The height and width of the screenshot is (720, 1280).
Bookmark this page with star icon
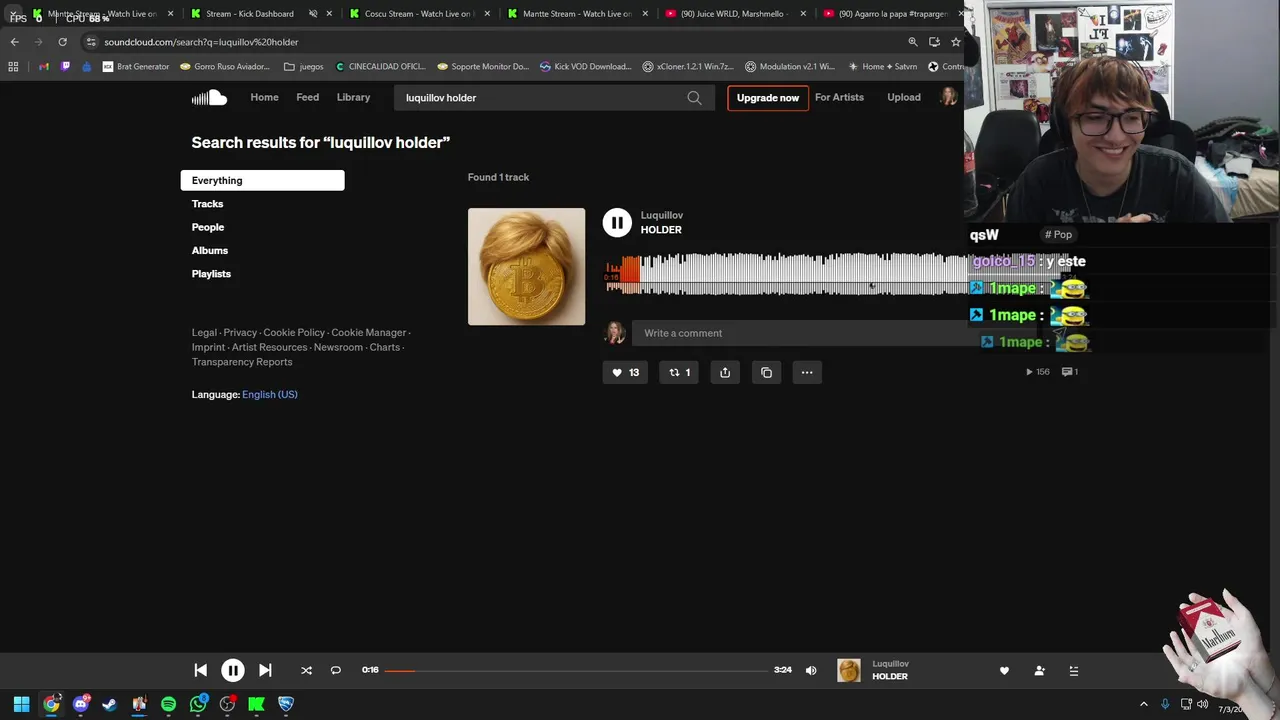956,42
